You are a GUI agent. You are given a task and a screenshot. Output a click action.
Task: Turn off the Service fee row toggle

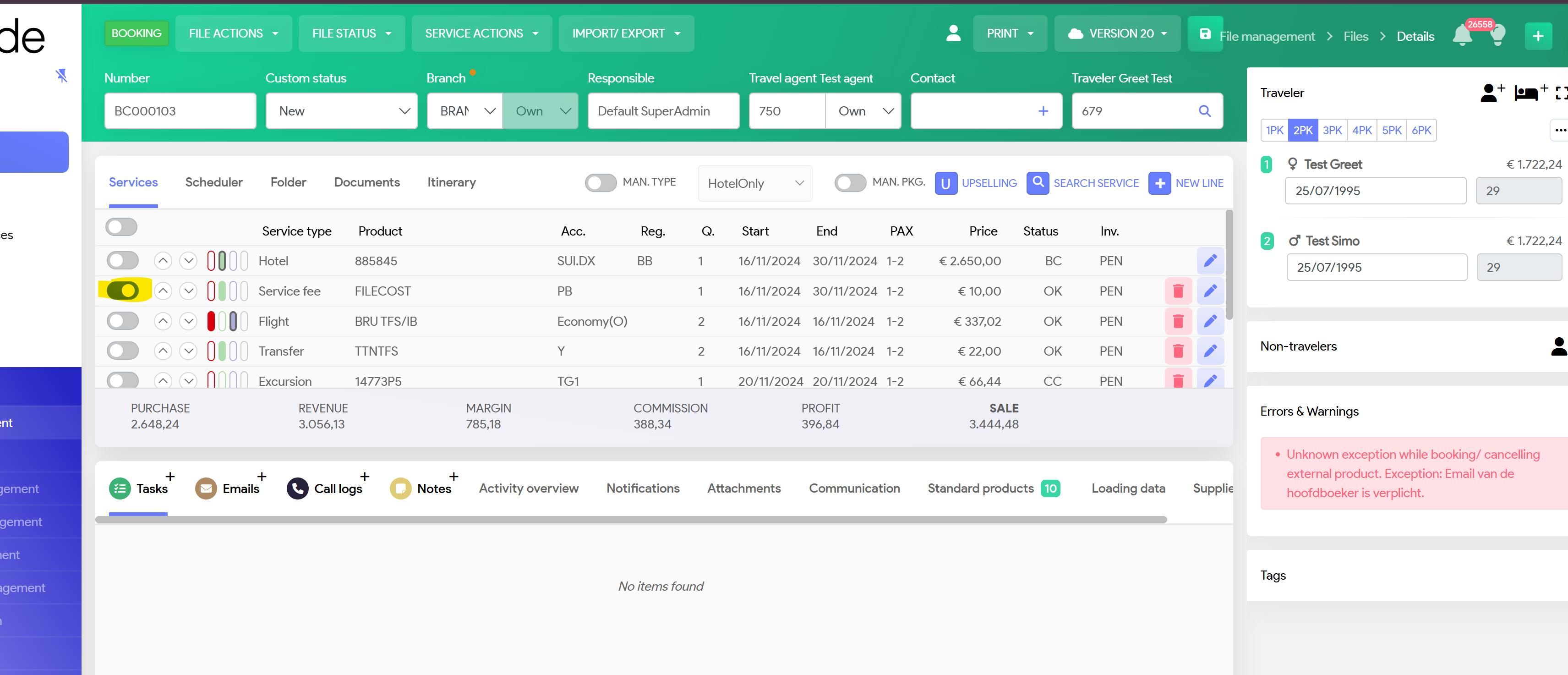click(123, 291)
